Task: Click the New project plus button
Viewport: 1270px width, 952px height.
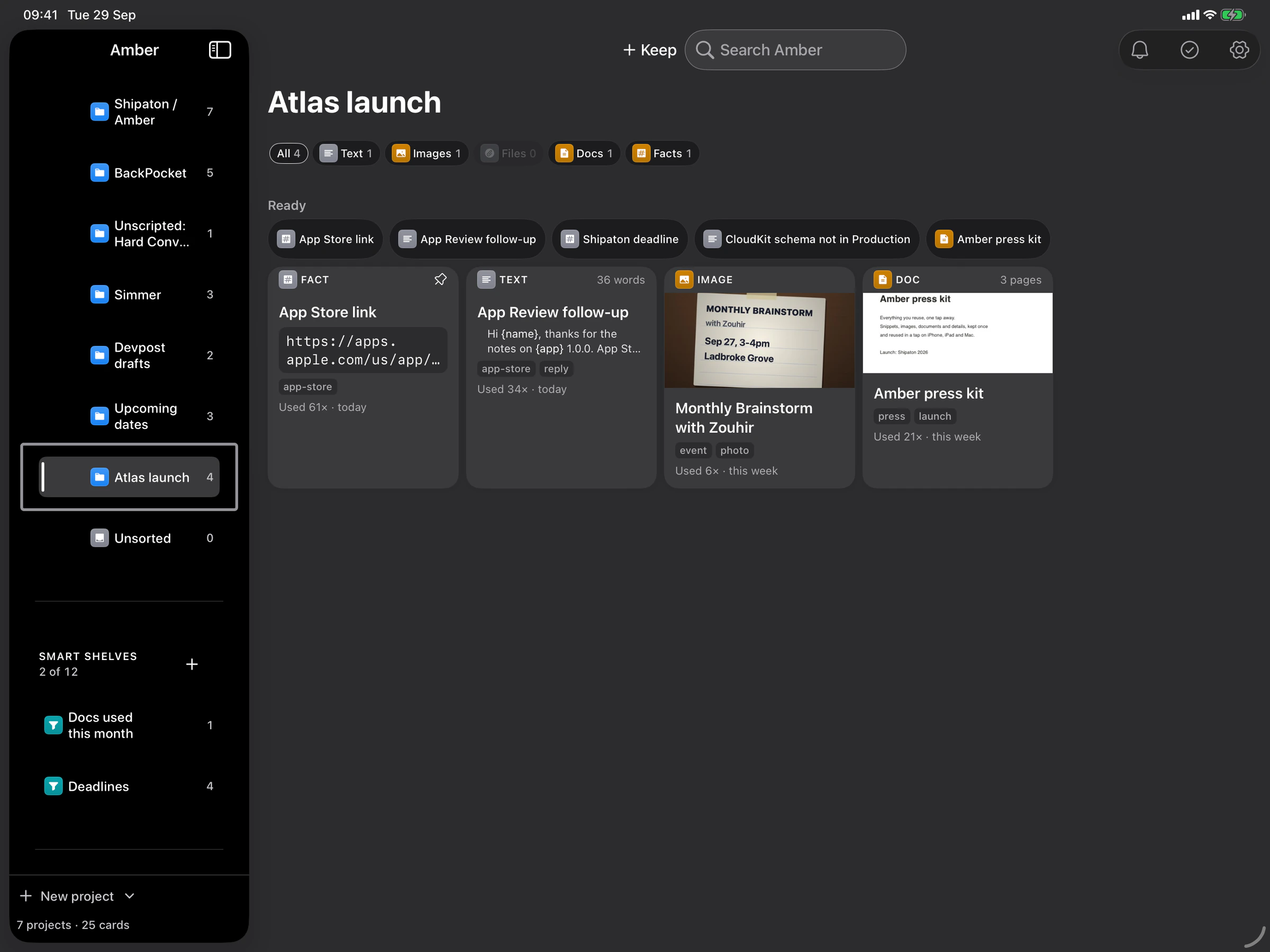Action: coord(26,896)
